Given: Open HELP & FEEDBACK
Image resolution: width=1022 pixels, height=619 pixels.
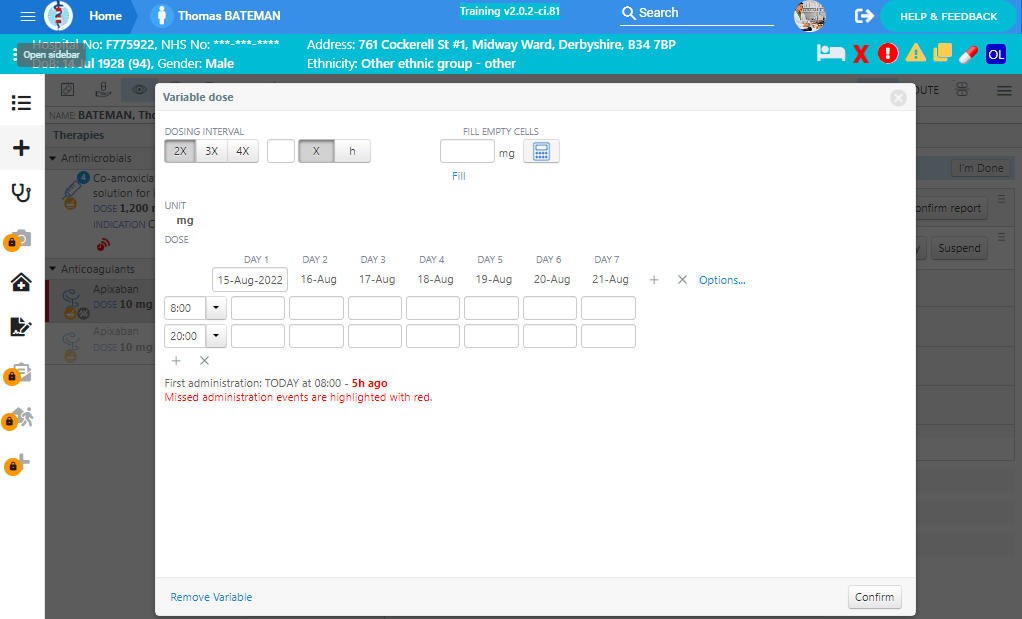Looking at the screenshot, I should [x=948, y=16].
